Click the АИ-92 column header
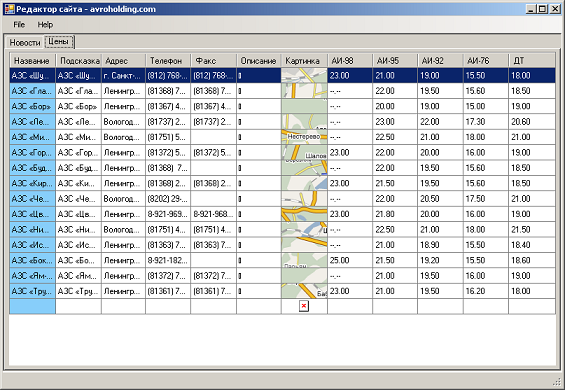The width and height of the screenshot is (565, 390). pyautogui.click(x=440, y=61)
